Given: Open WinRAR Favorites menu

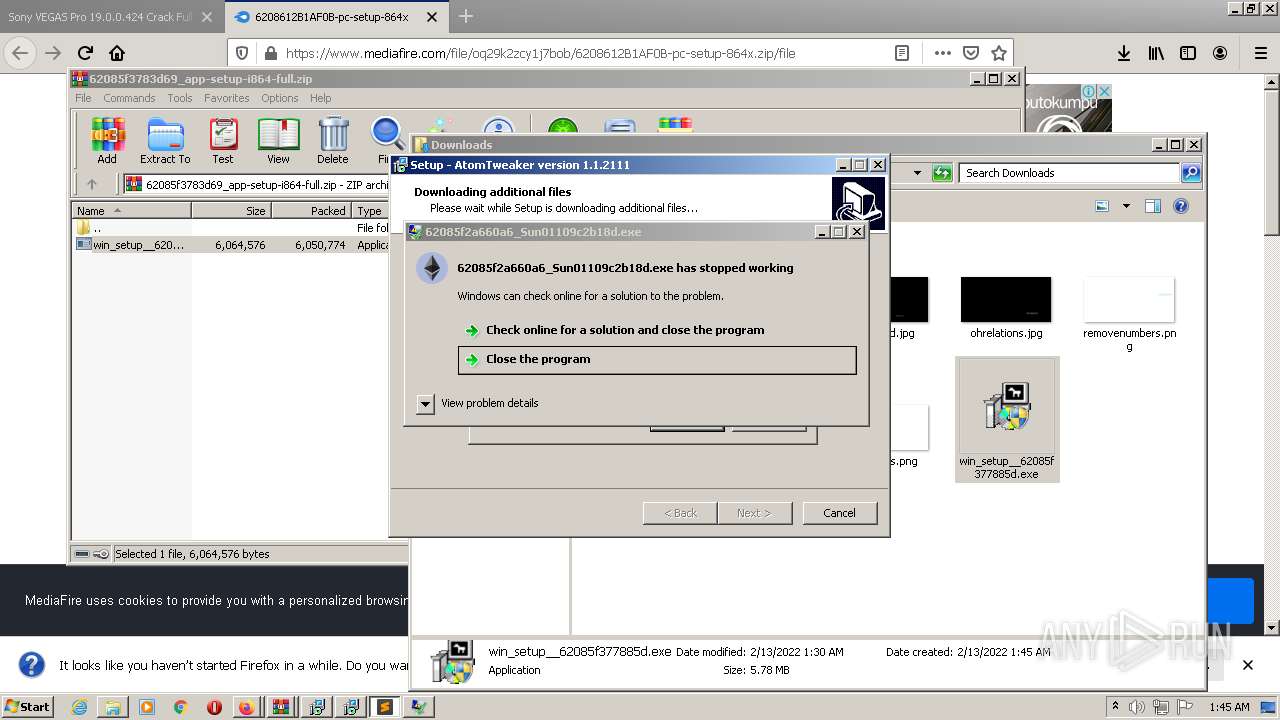Looking at the screenshot, I should (x=227, y=98).
